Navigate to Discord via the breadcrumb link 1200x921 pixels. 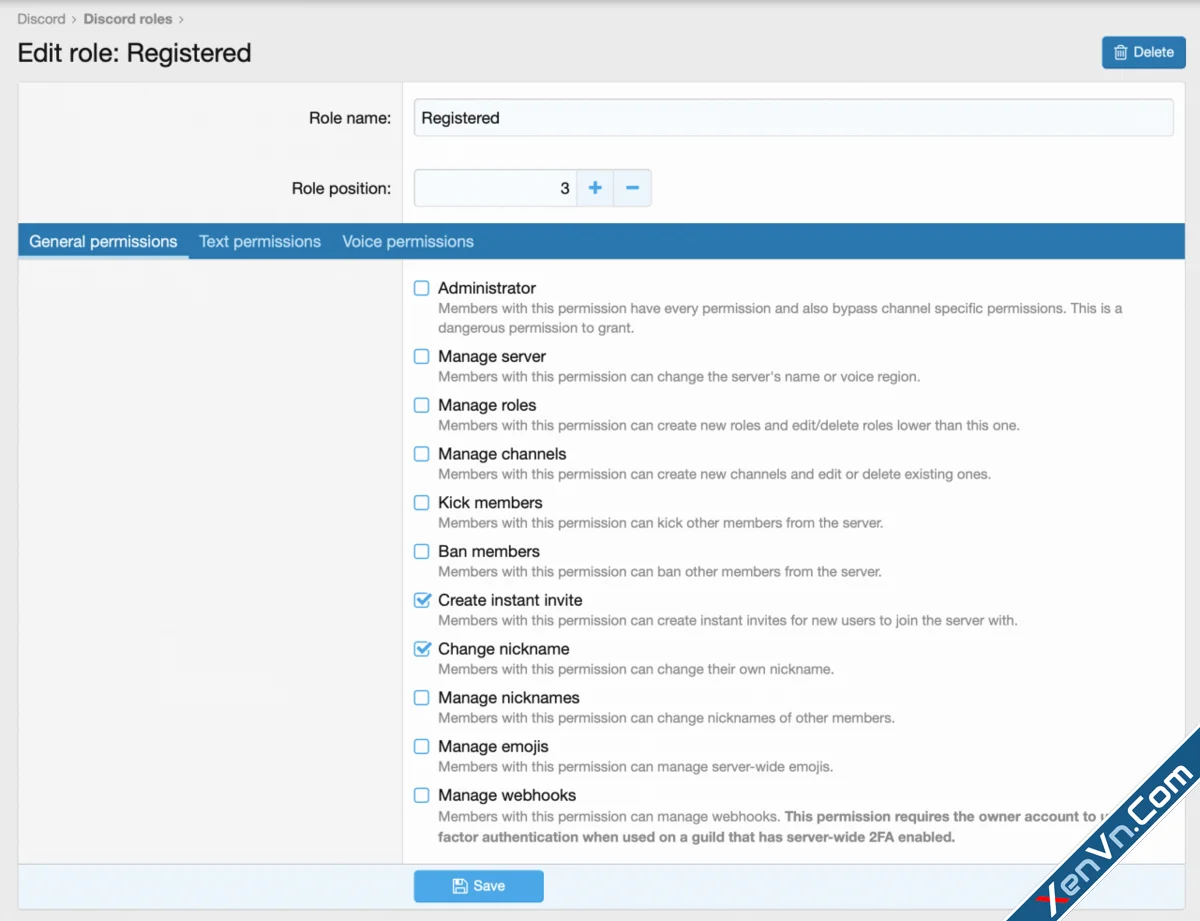[41, 18]
